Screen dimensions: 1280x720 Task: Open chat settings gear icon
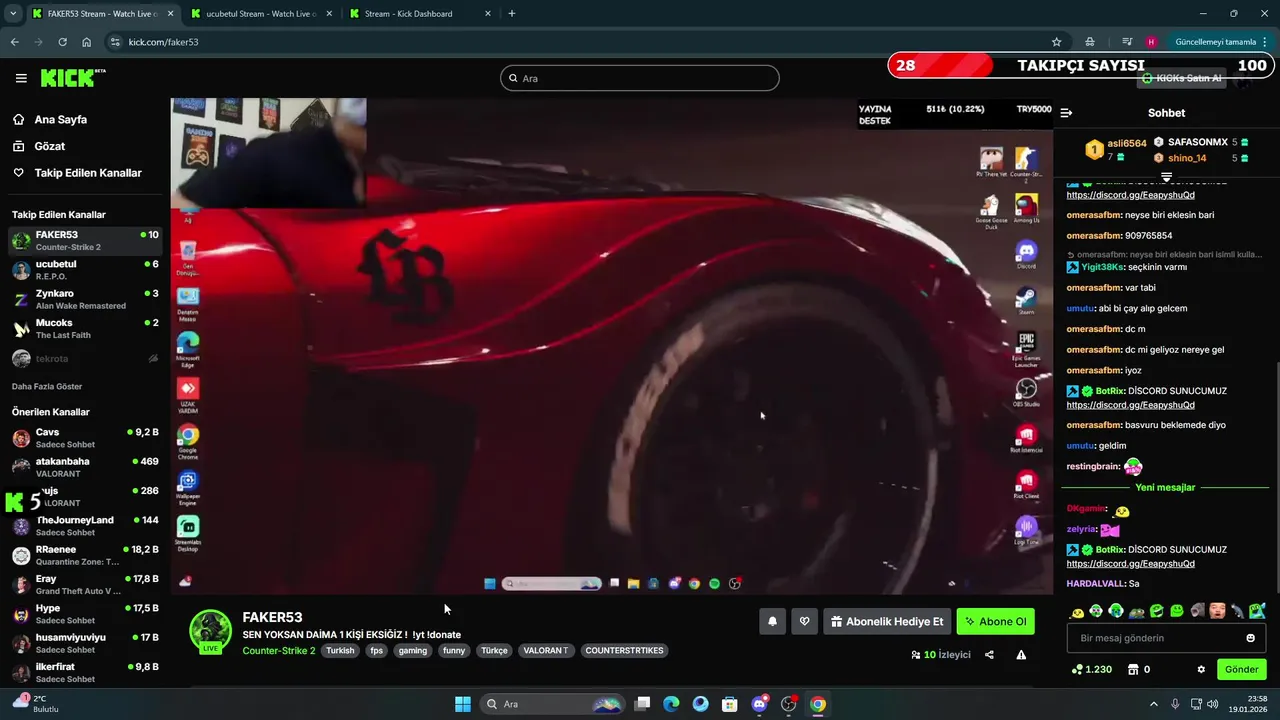click(1201, 669)
